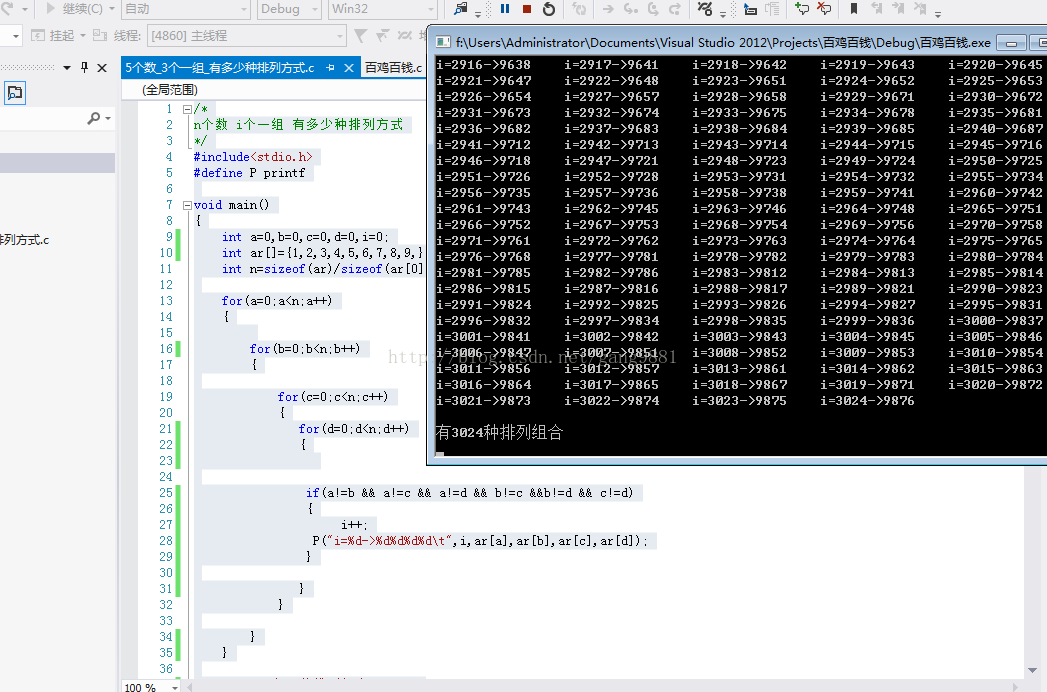Pause debugging with the Break All icon
The image size is (1047, 692).
click(505, 9)
